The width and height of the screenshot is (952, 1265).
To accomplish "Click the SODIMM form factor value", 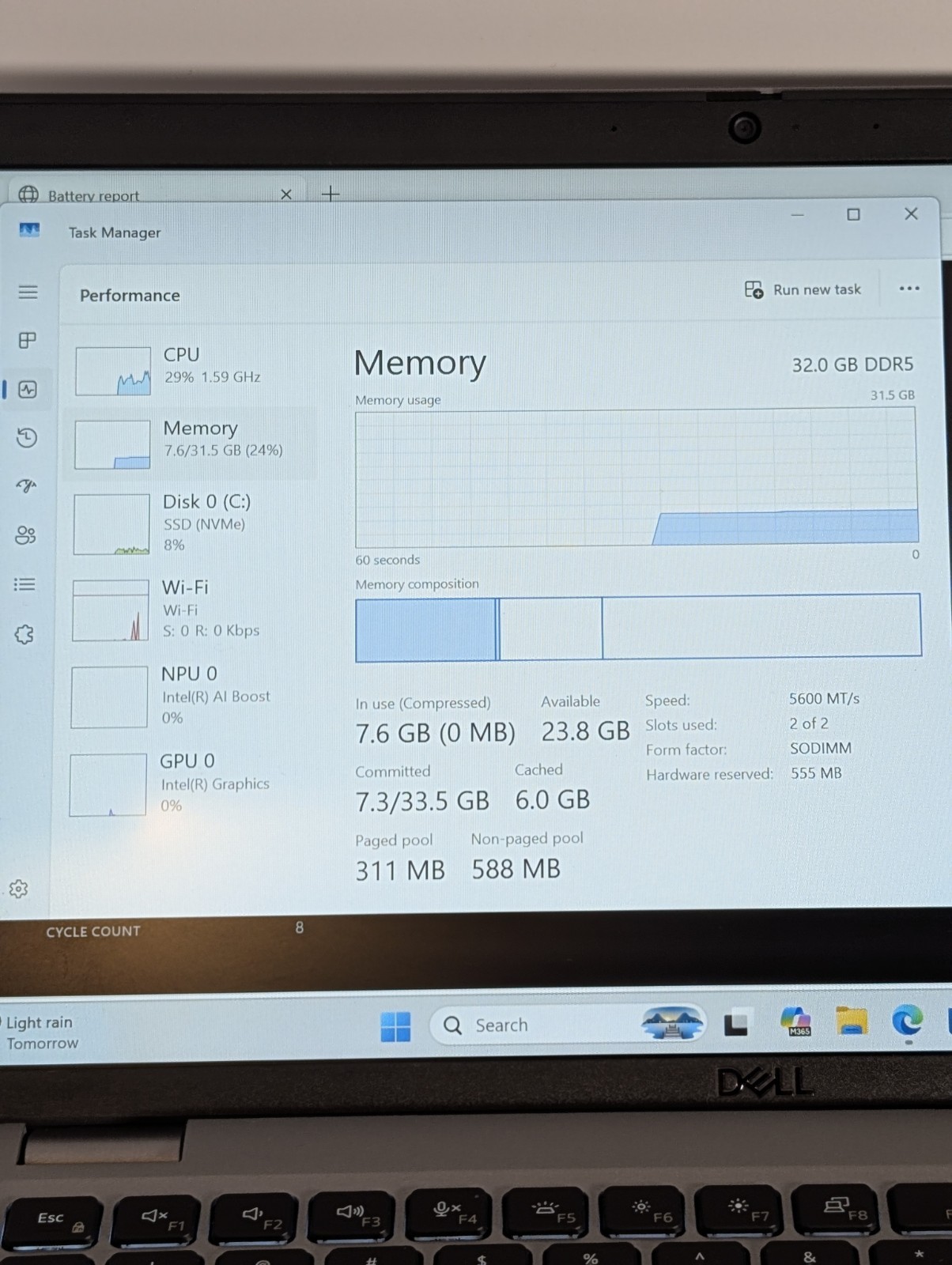I will click(x=821, y=748).
